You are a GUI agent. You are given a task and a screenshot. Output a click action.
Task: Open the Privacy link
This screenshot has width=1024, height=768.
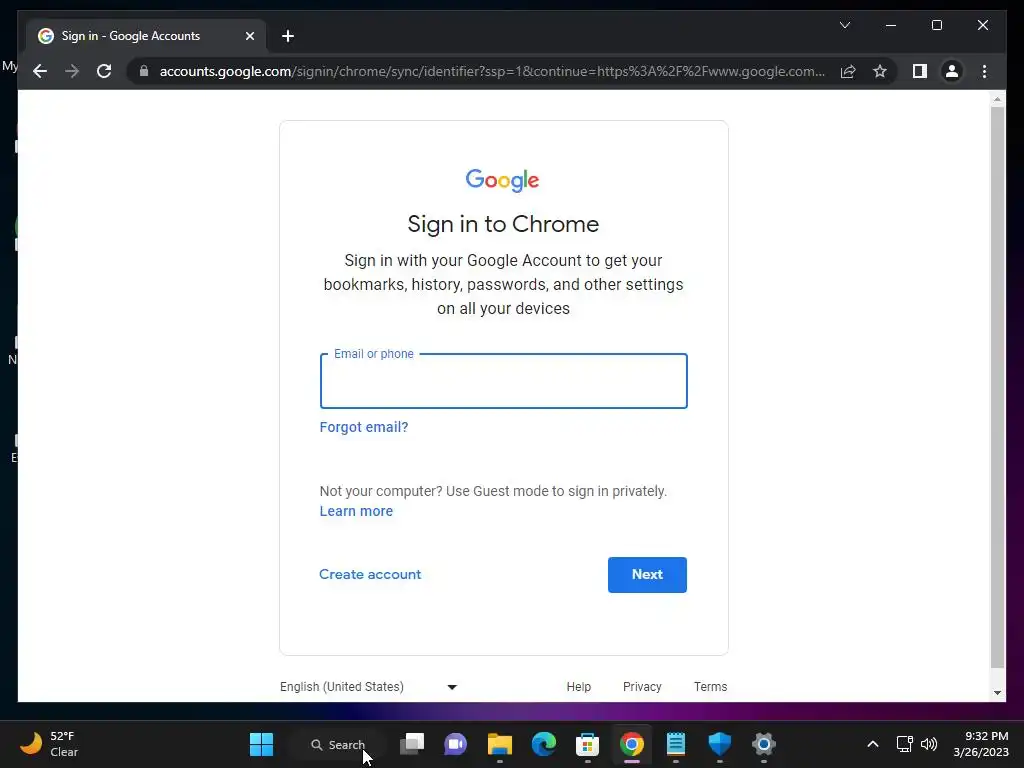pos(642,687)
